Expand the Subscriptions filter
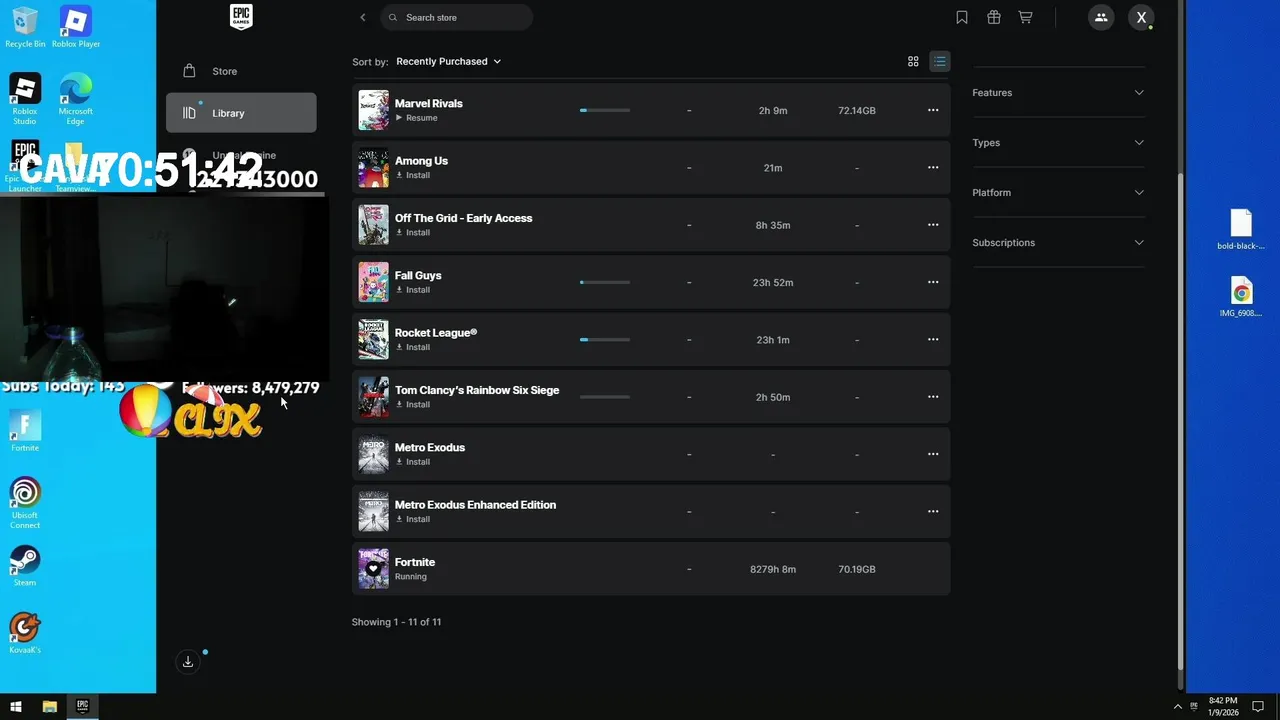Viewport: 1280px width, 720px height. (x=1058, y=243)
